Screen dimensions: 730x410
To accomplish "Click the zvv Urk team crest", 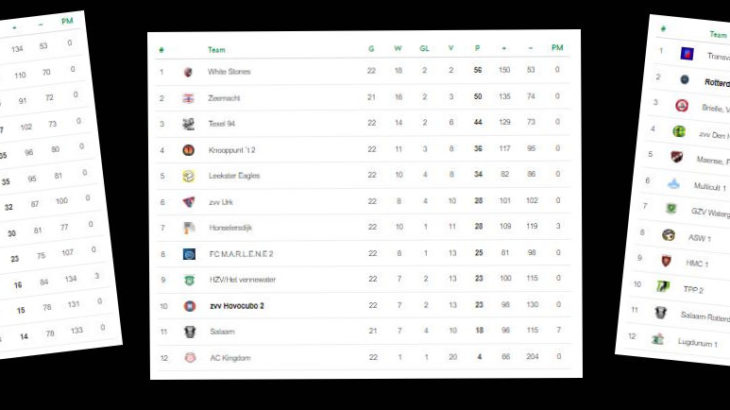I will pyautogui.click(x=189, y=202).
